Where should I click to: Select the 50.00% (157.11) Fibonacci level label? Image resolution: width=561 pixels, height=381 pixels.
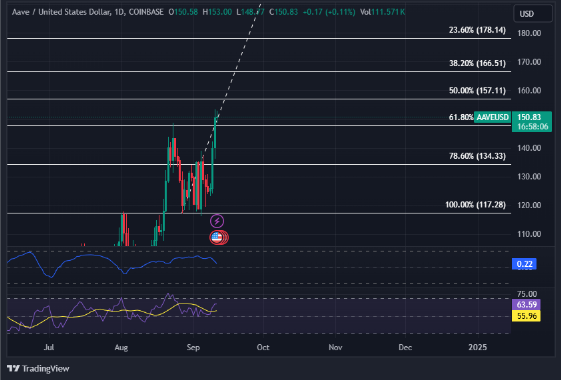coord(477,91)
